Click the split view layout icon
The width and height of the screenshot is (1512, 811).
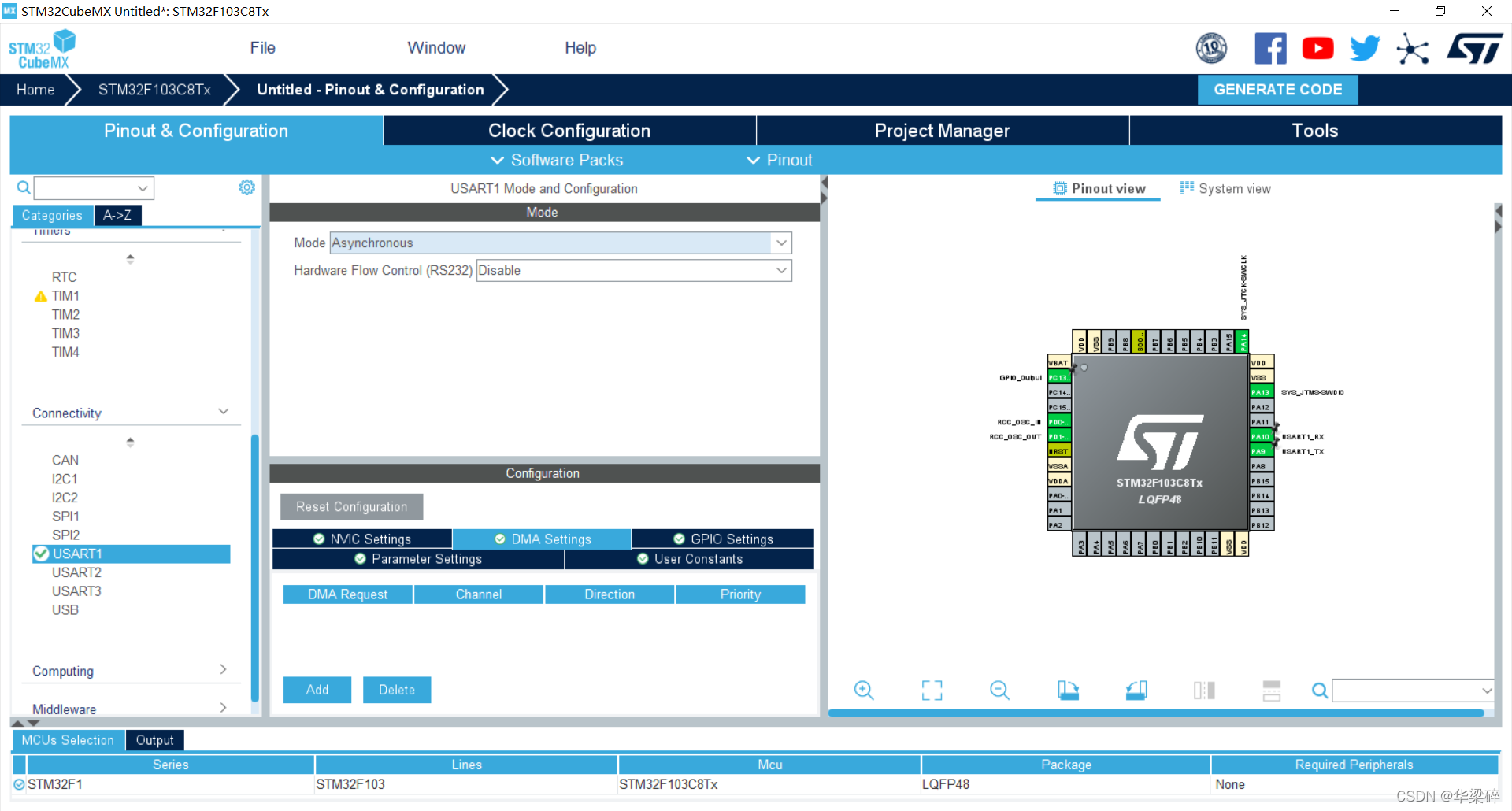pos(1204,691)
